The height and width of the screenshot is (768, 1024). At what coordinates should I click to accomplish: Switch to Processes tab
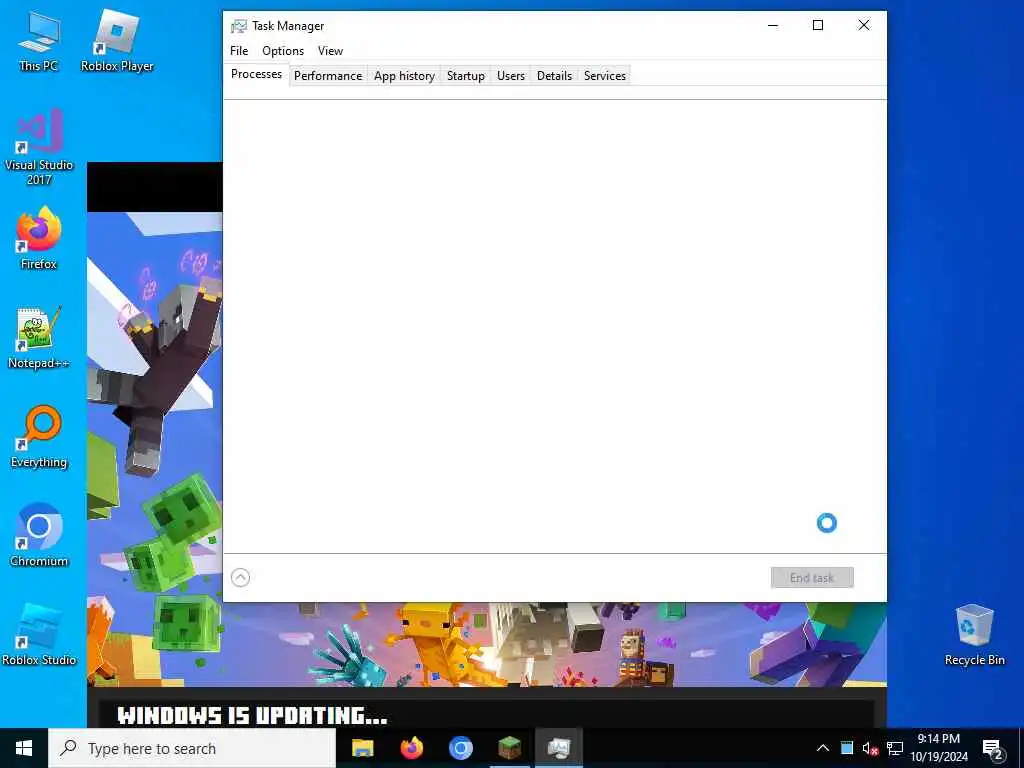tap(256, 74)
